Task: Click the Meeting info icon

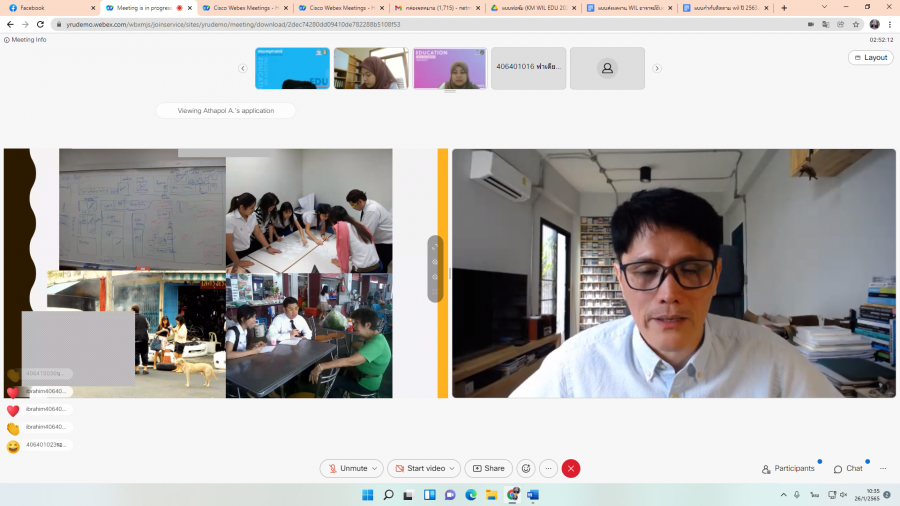Action: (7, 40)
